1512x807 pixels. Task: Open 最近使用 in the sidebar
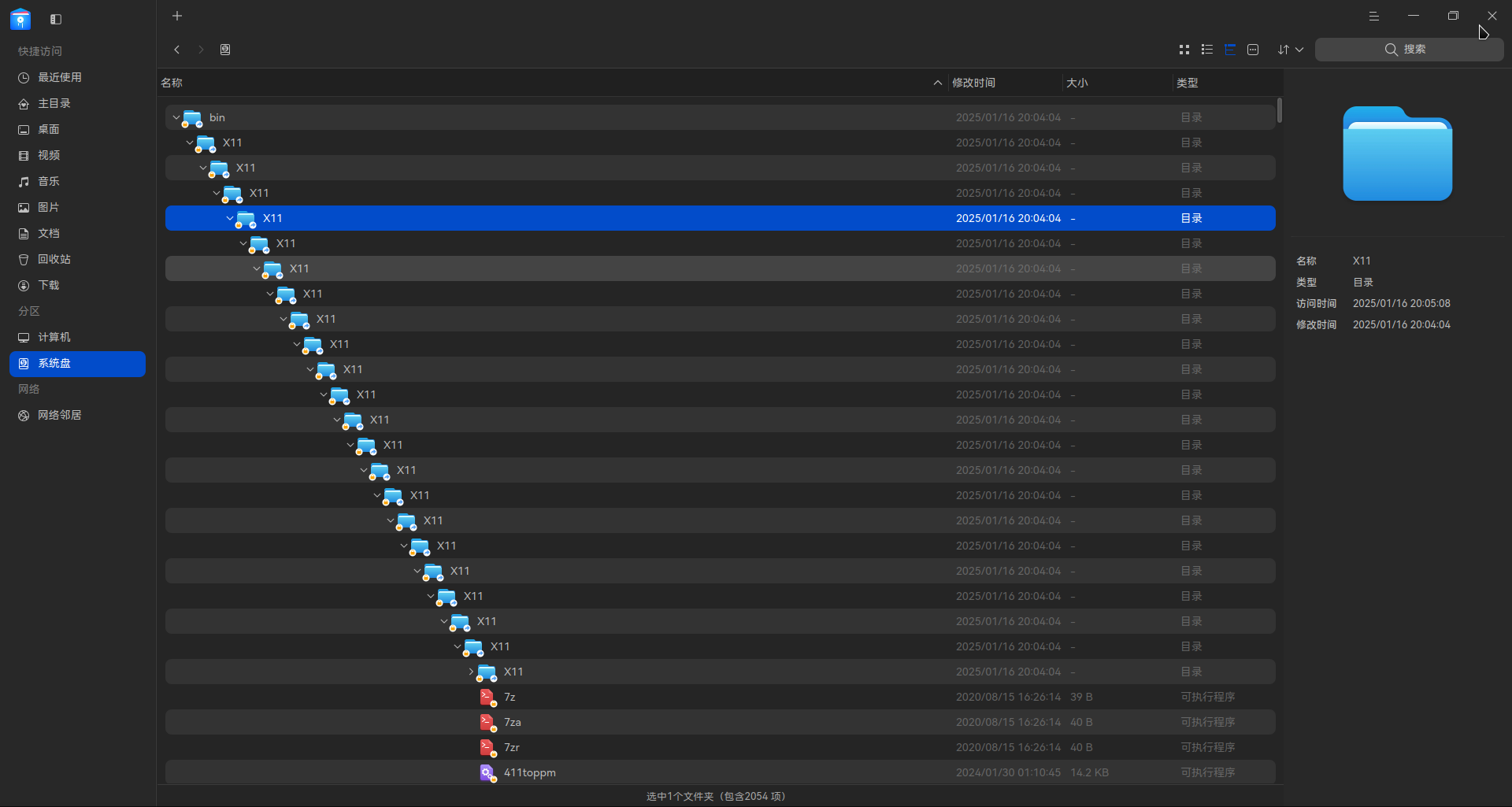pyautogui.click(x=77, y=77)
